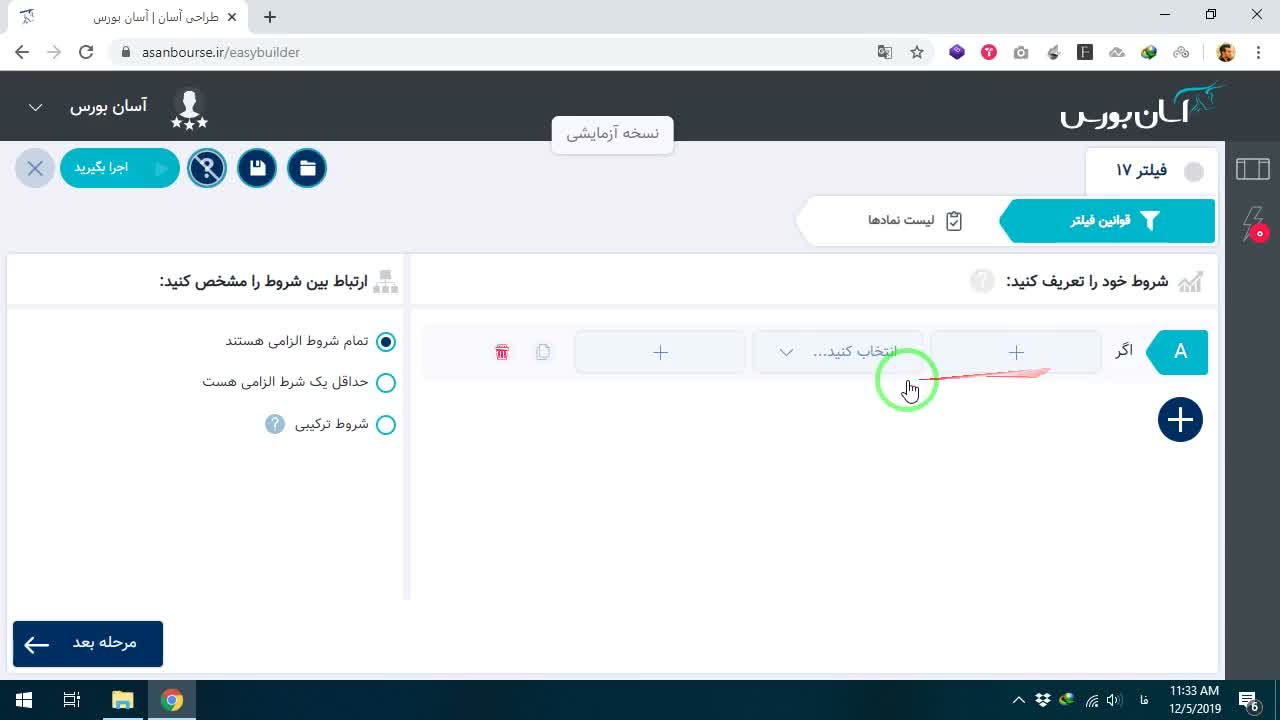Open the user avatar with stars
Image resolution: width=1280 pixels, height=720 pixels.
(x=189, y=109)
